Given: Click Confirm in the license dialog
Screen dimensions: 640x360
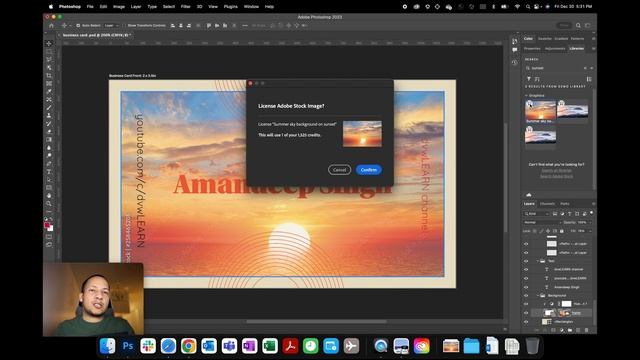Looking at the screenshot, I should coord(369,170).
